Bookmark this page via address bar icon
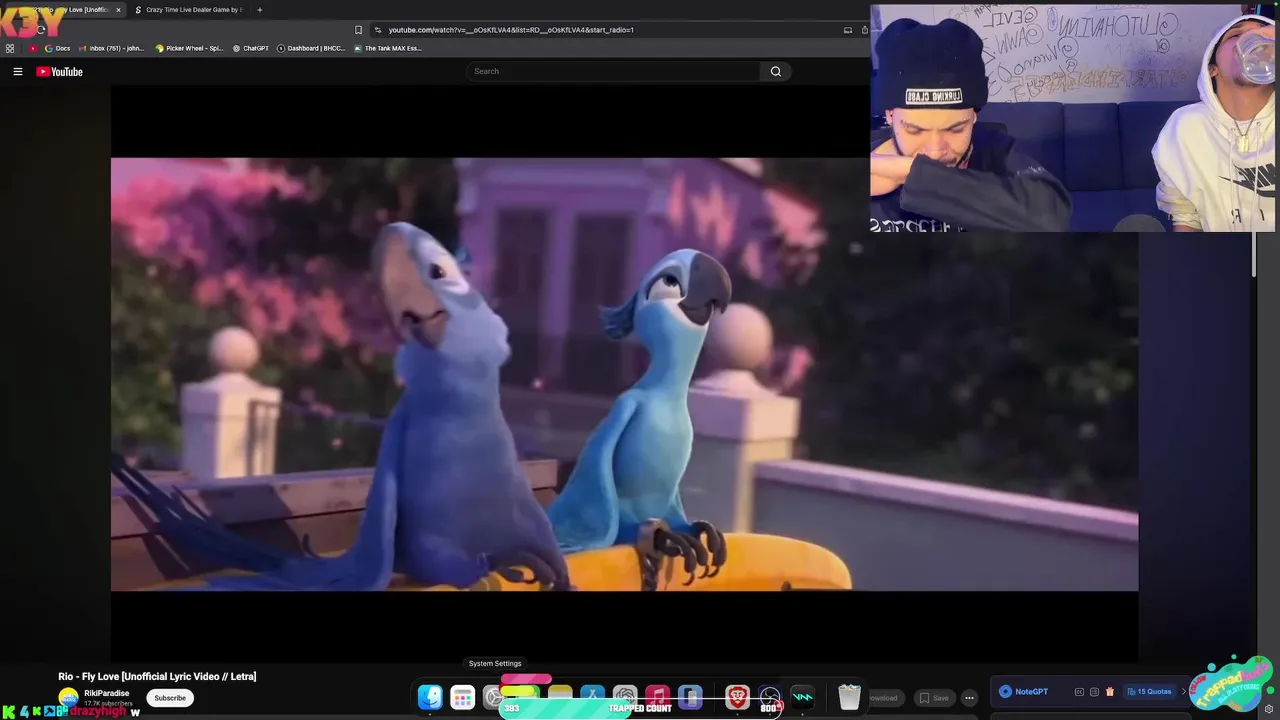The width and height of the screenshot is (1280, 720). click(x=358, y=30)
